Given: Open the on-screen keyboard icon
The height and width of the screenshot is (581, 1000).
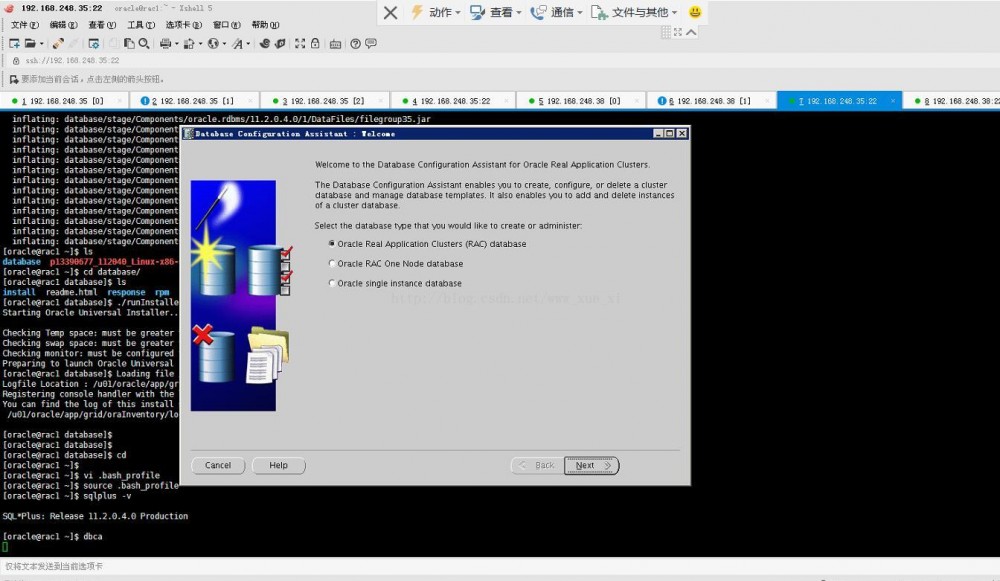Looking at the screenshot, I should [336, 44].
